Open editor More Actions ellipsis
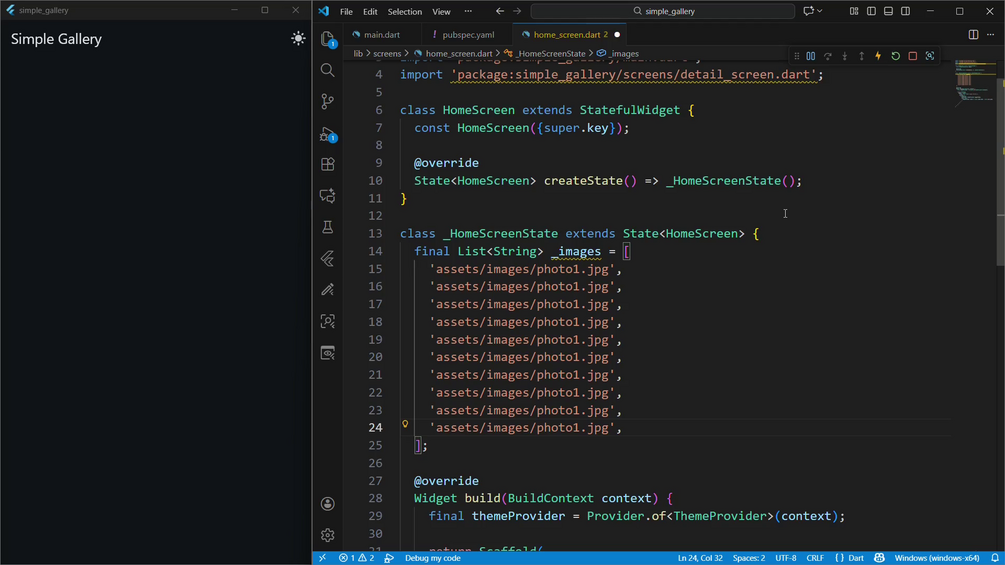 click(x=990, y=35)
